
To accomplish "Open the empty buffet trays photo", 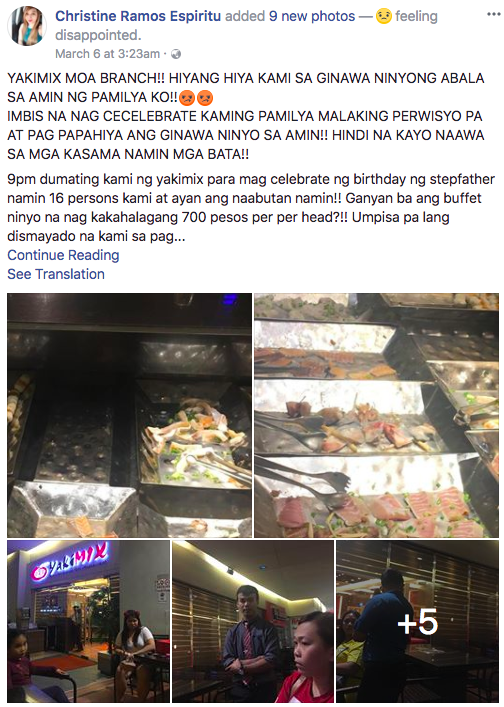I will [129, 415].
